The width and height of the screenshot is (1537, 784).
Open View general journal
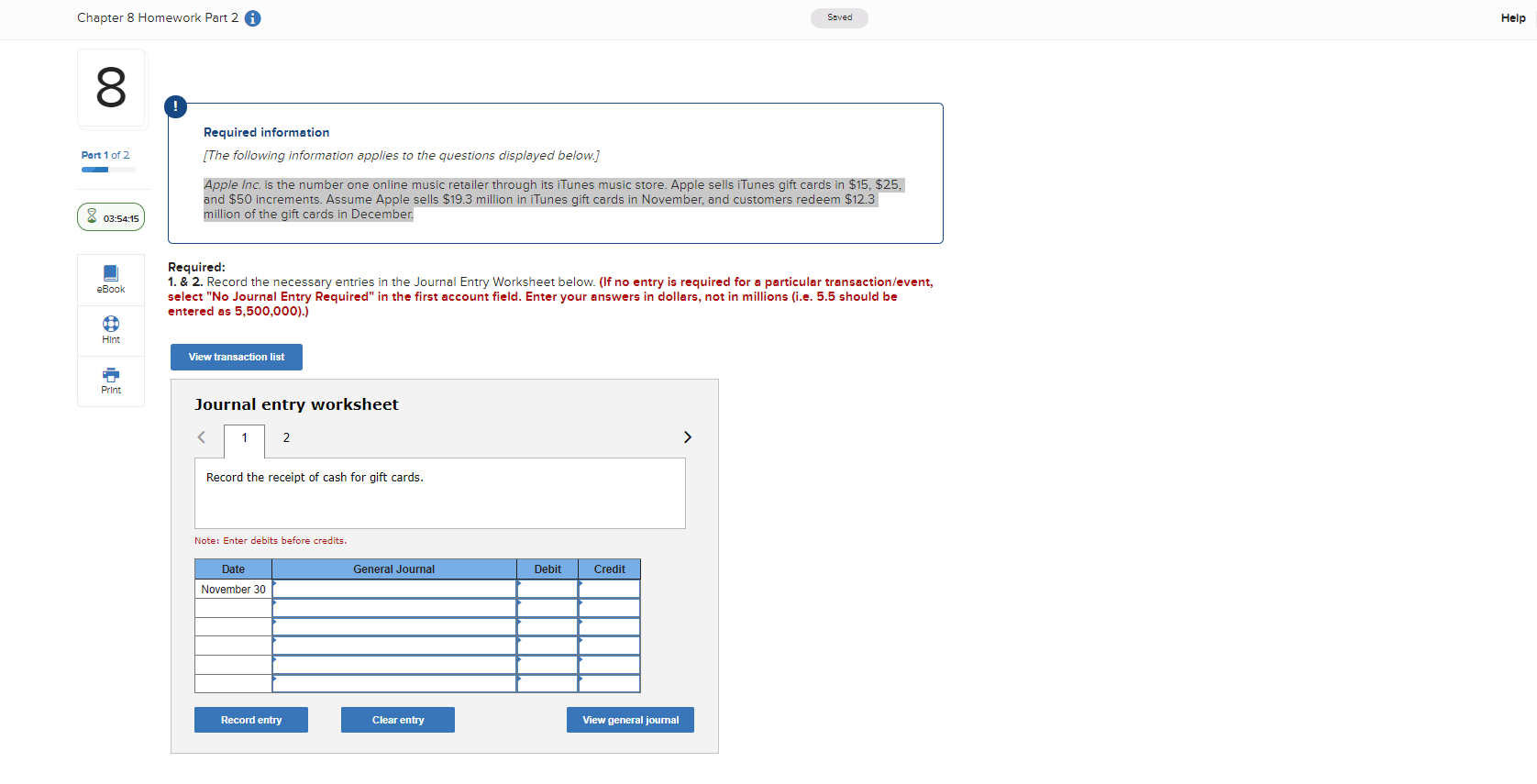pyautogui.click(x=631, y=720)
